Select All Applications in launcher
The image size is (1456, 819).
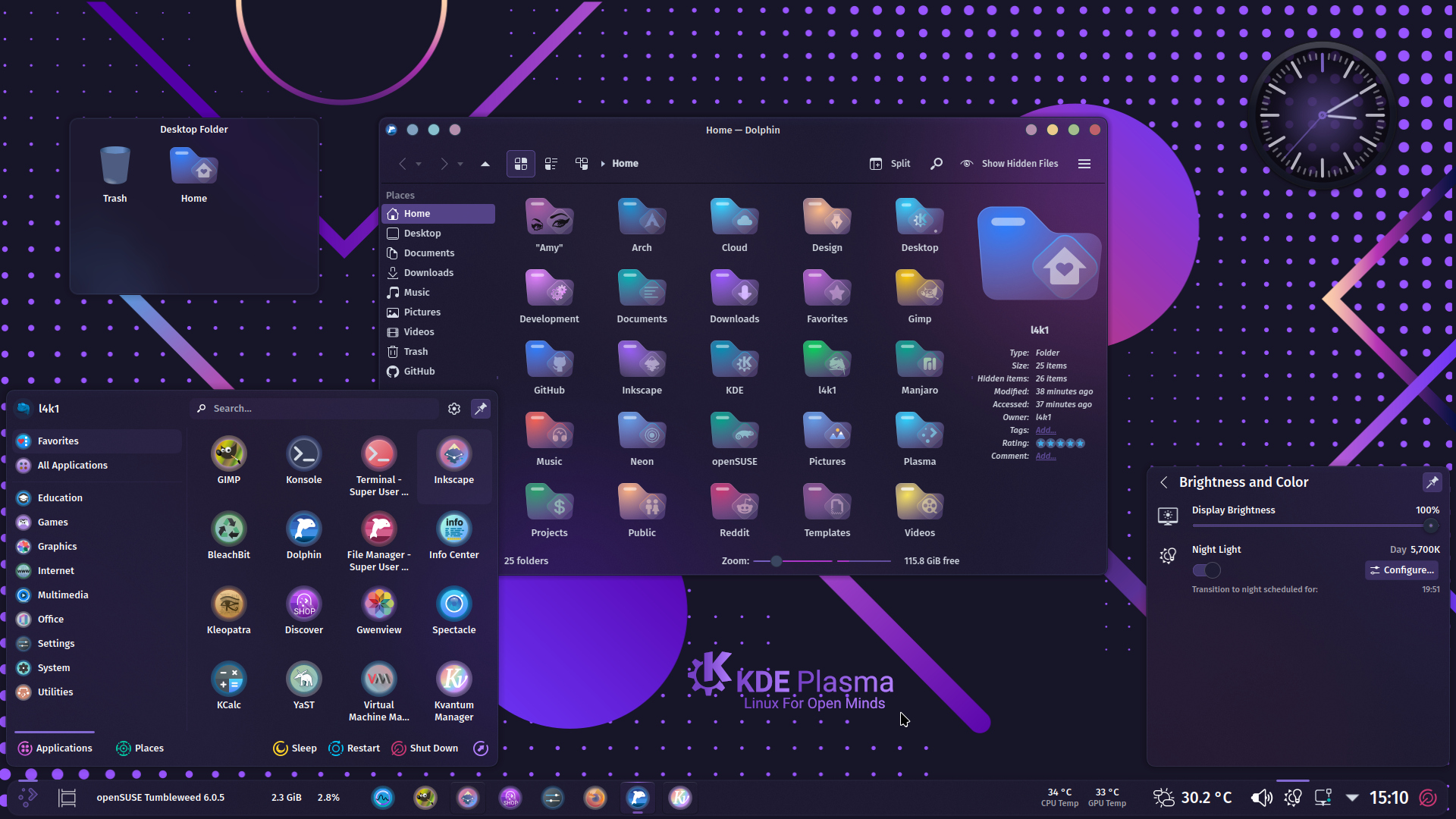[97, 466]
